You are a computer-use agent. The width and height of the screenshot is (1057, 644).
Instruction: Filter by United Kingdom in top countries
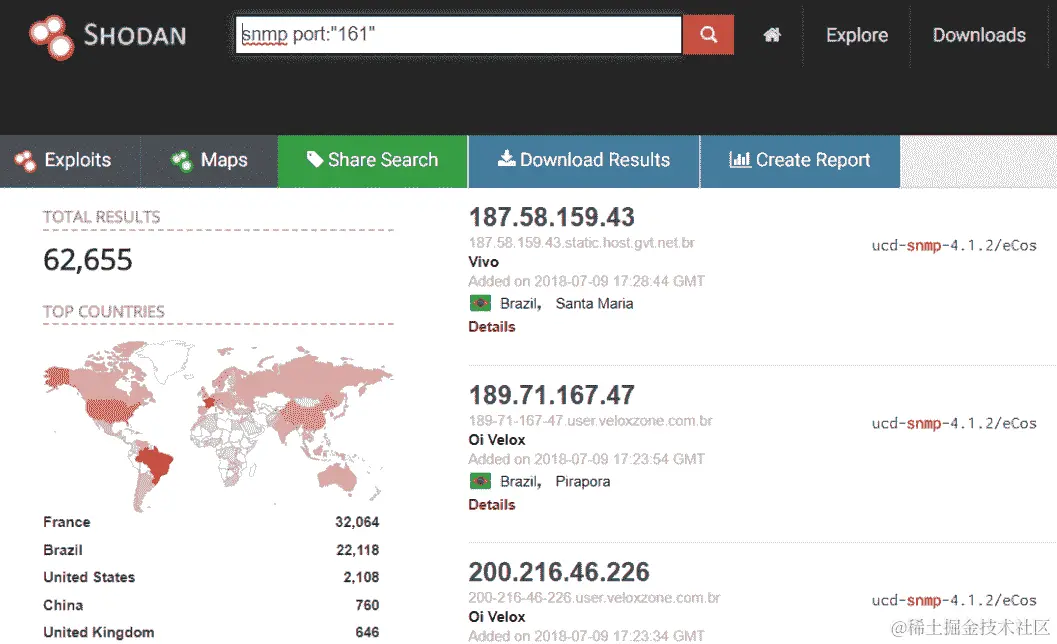98,633
